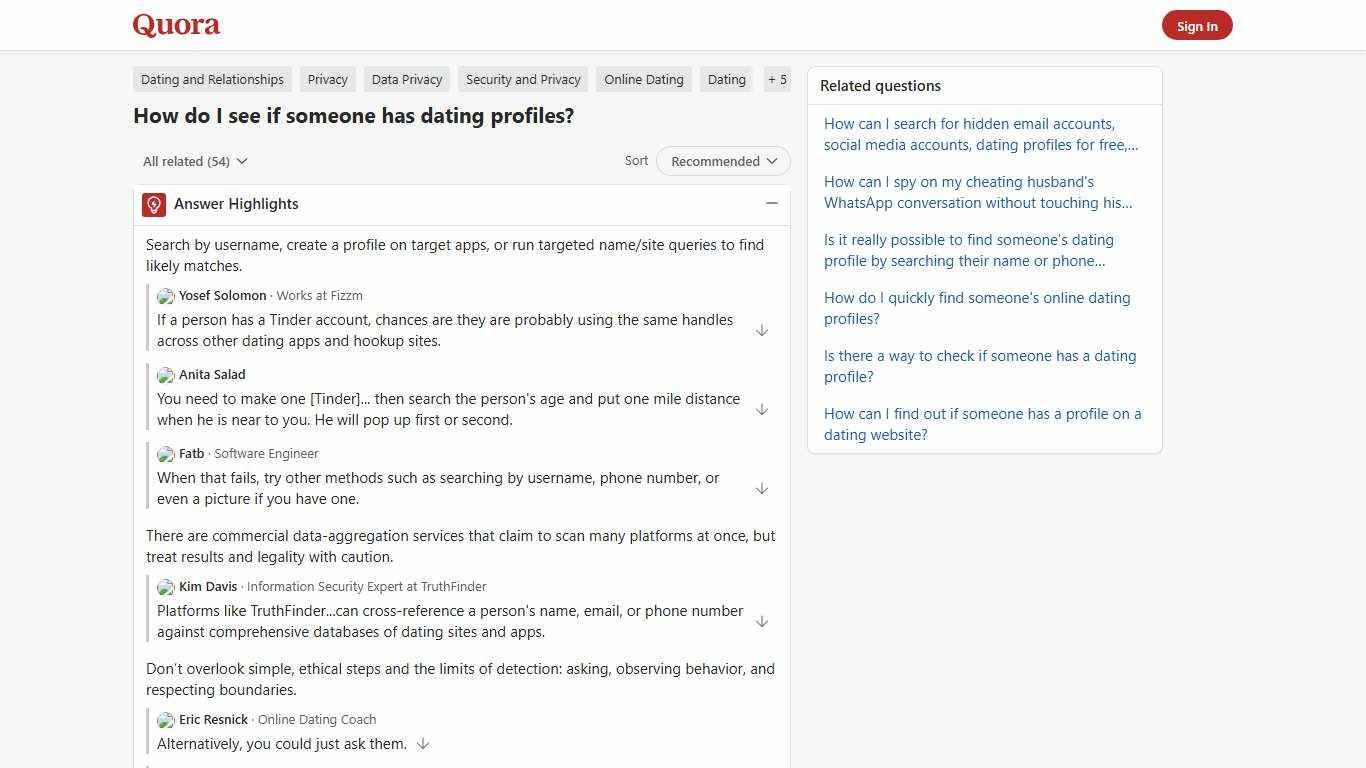Open the Recommended sort dropdown
1366x768 pixels.
coord(722,161)
